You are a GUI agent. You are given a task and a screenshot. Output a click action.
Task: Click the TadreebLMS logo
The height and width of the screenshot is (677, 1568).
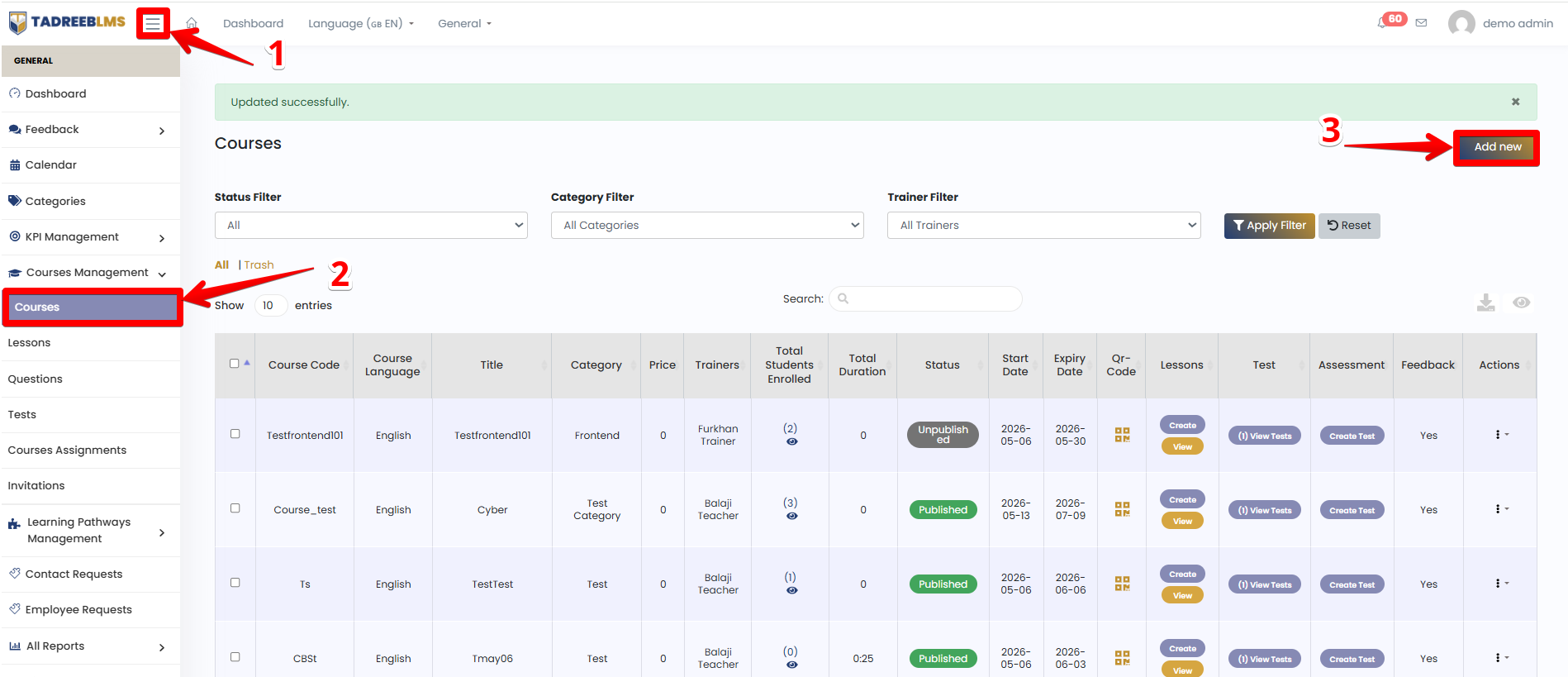pos(67,22)
